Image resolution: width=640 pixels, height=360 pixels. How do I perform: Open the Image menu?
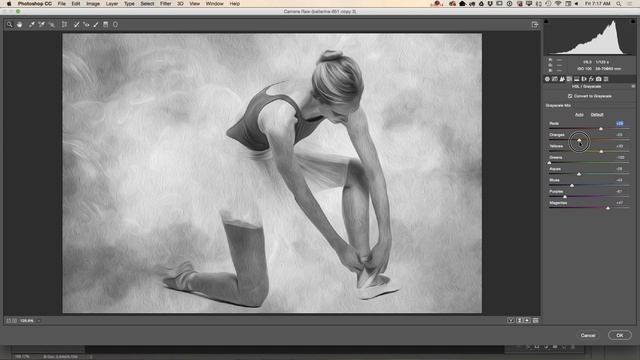[93, 4]
